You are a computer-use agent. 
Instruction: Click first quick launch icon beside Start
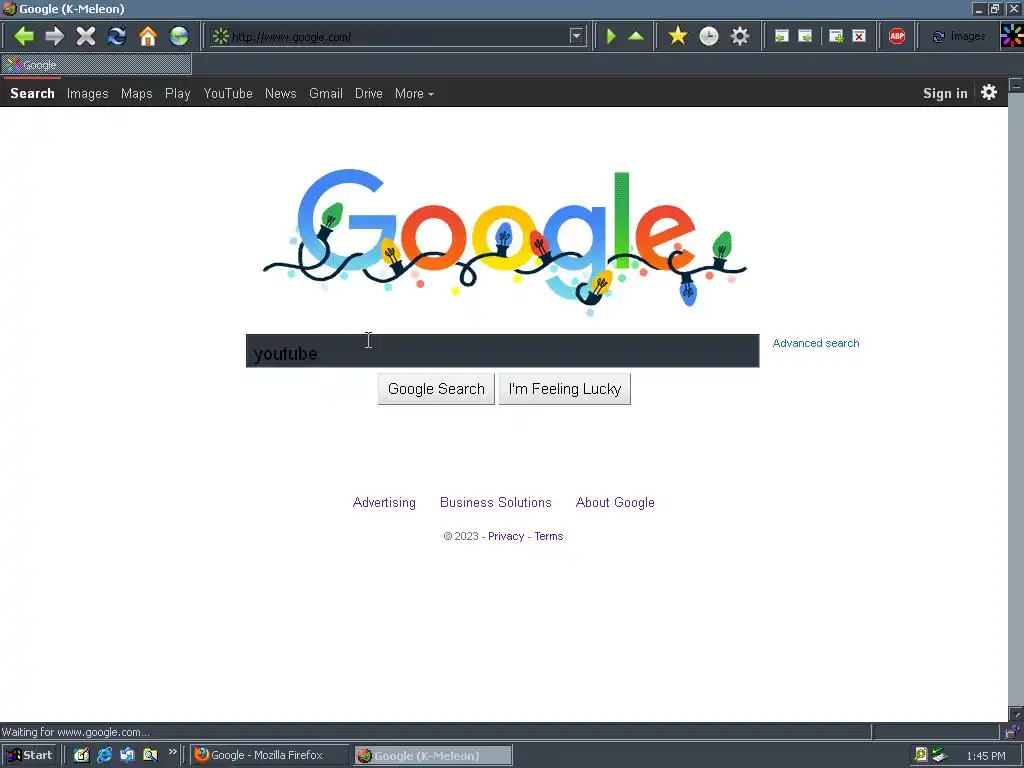(x=81, y=755)
